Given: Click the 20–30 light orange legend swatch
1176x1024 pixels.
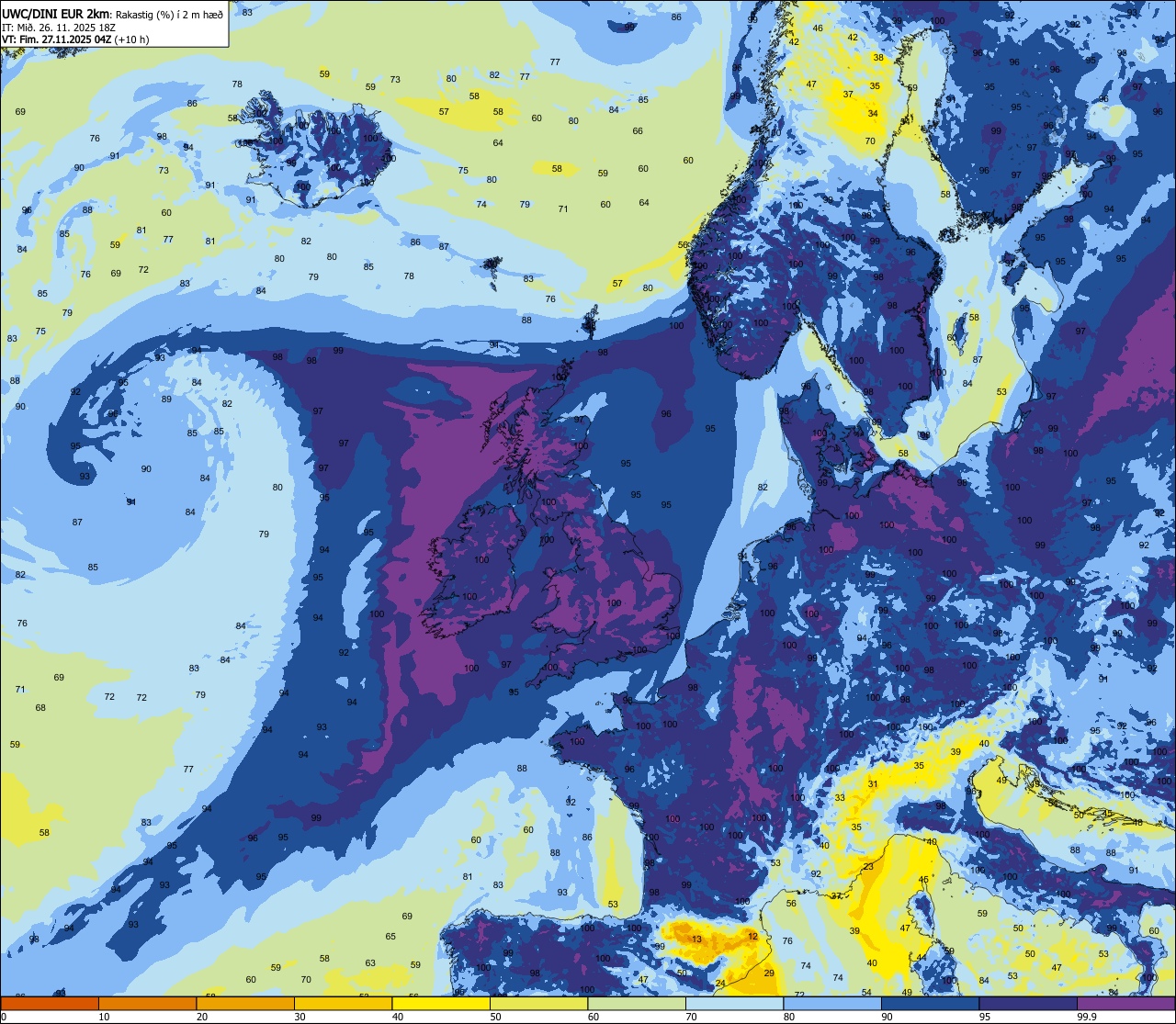Looking at the screenshot, I should (x=245, y=1003).
